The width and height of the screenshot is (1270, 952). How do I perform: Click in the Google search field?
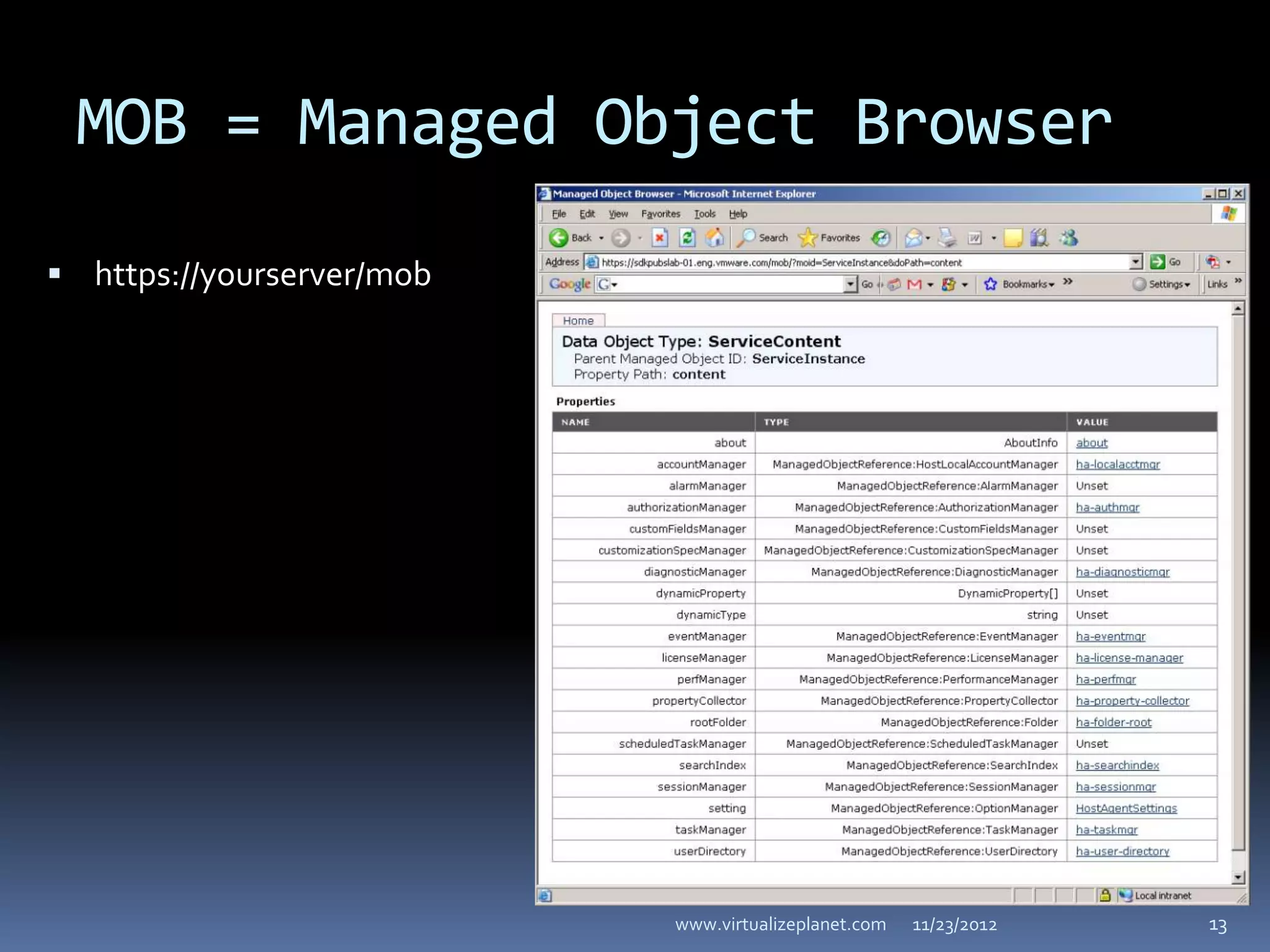click(x=726, y=284)
